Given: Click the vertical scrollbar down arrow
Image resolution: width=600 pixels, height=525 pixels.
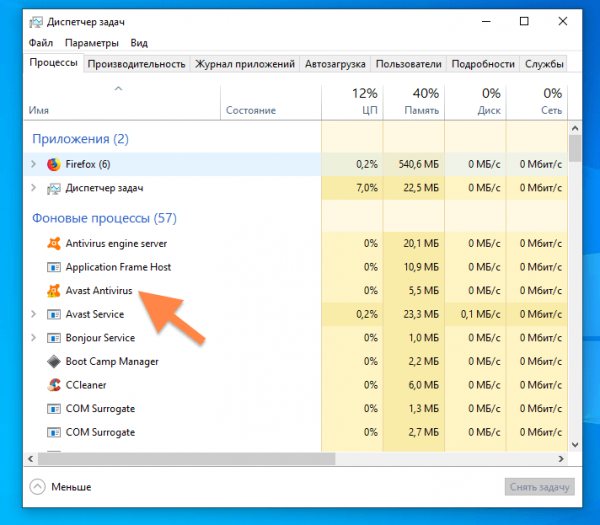Looking at the screenshot, I should point(575,445).
